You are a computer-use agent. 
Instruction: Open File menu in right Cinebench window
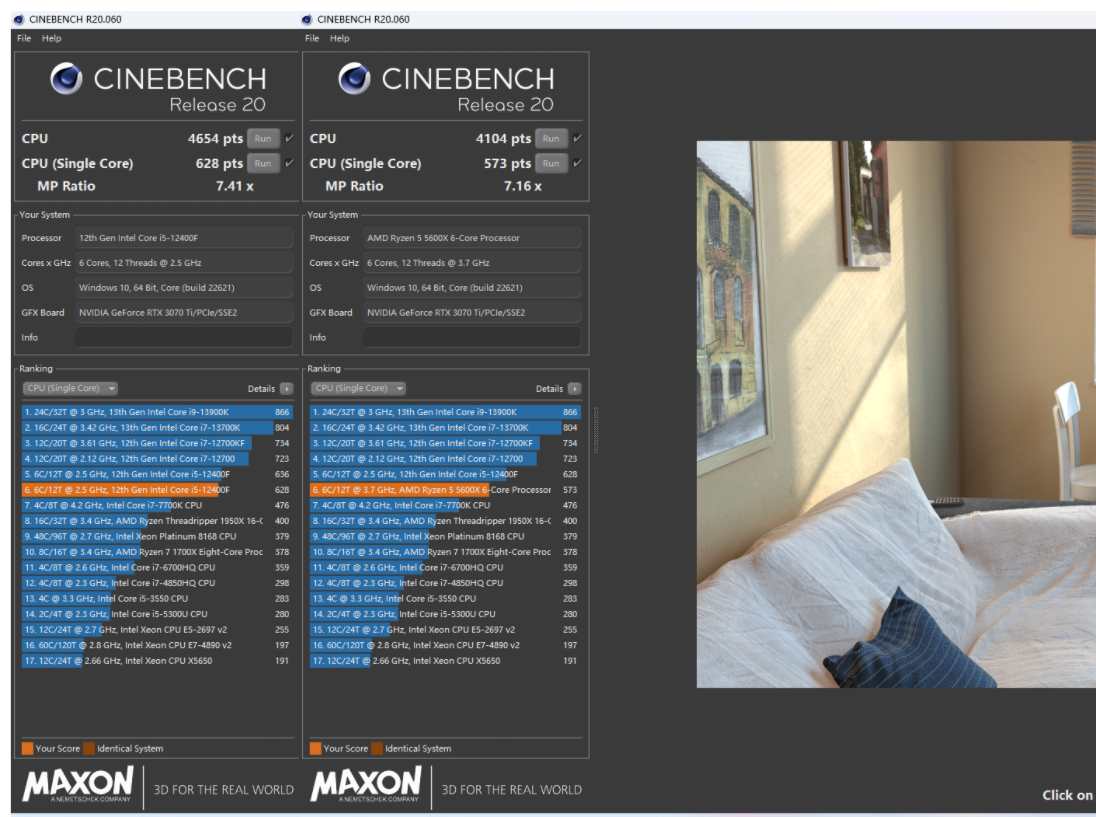coord(312,38)
